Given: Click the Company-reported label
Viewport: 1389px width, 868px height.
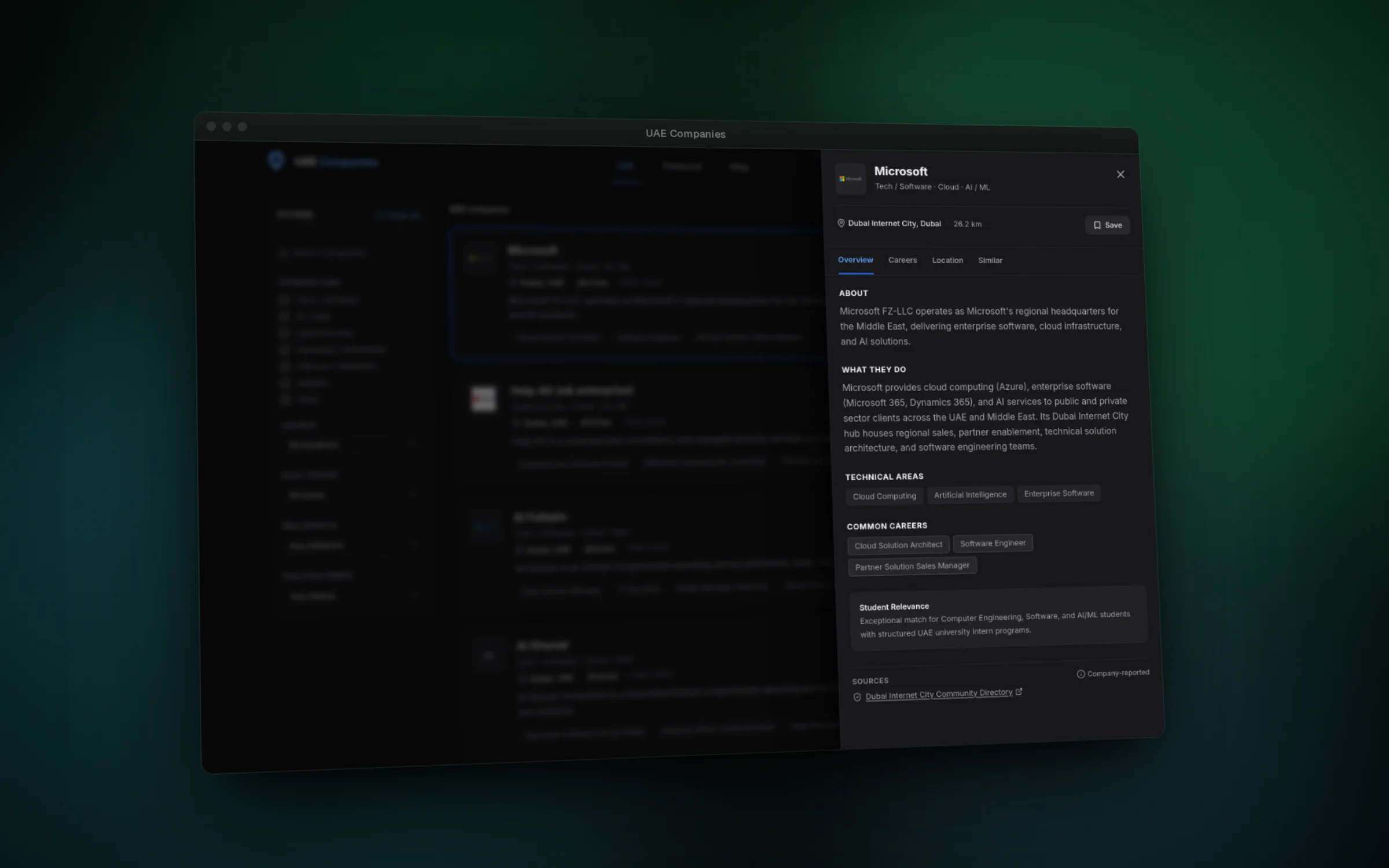Looking at the screenshot, I should click(1118, 673).
